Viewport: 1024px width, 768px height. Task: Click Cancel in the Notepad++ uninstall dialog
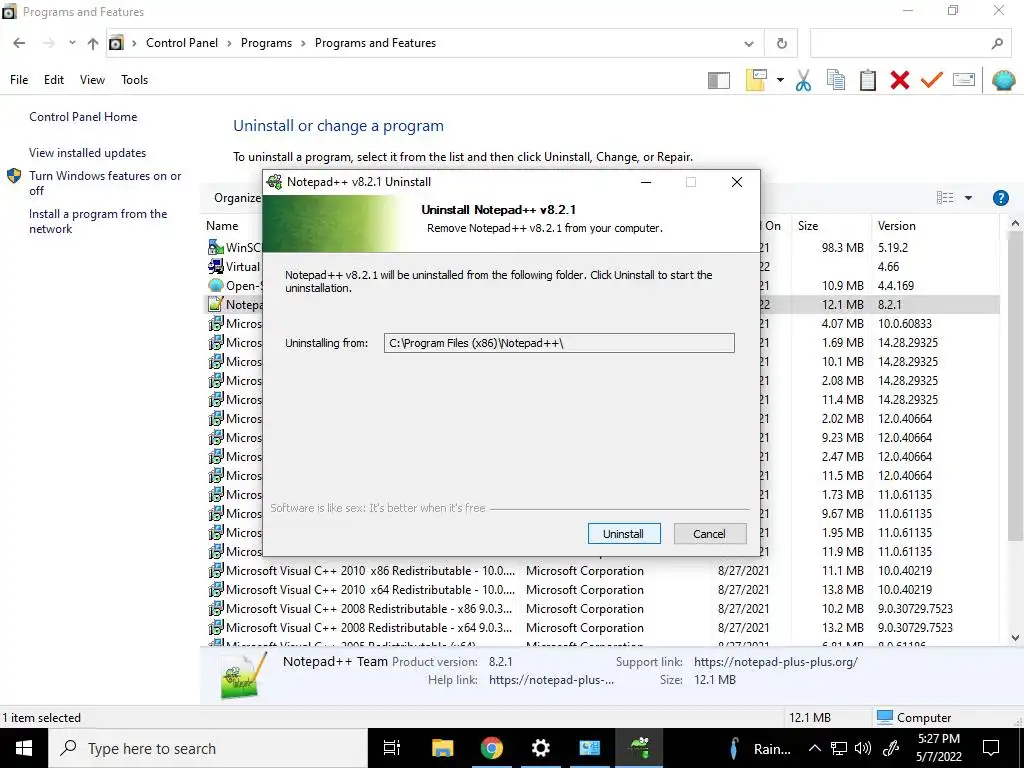pyautogui.click(x=709, y=534)
